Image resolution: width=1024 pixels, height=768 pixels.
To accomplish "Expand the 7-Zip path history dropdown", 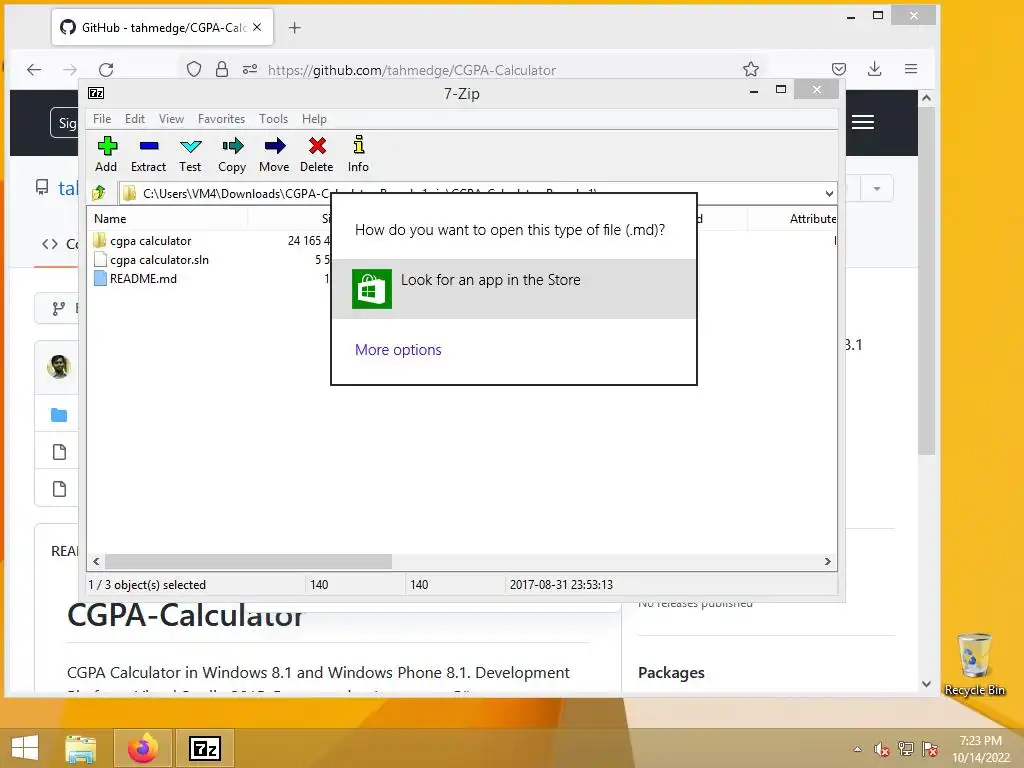I will pyautogui.click(x=829, y=193).
